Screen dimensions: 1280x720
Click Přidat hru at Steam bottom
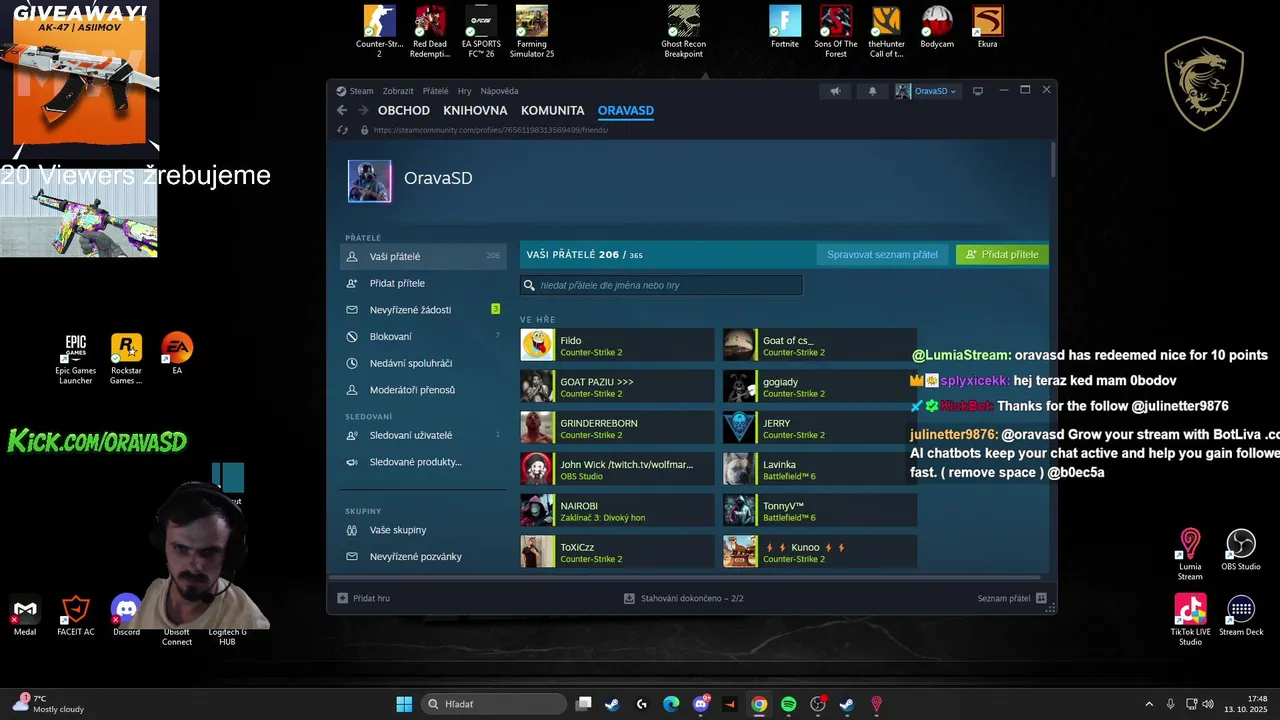363,598
